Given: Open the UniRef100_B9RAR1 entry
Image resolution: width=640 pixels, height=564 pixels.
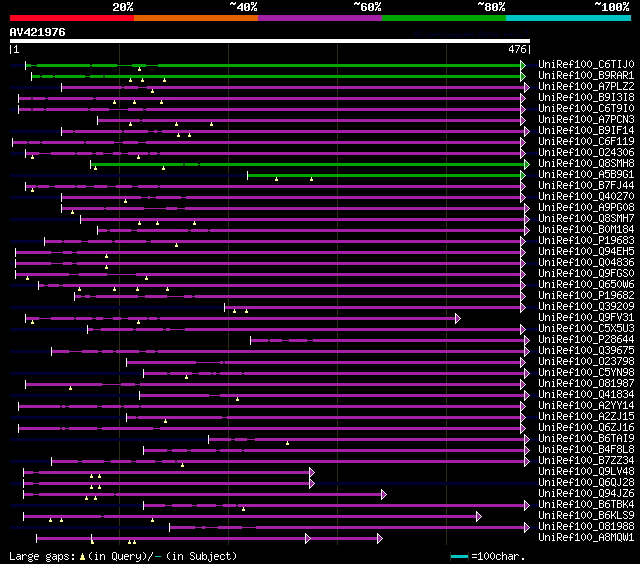Looking at the screenshot, I should point(586,75).
